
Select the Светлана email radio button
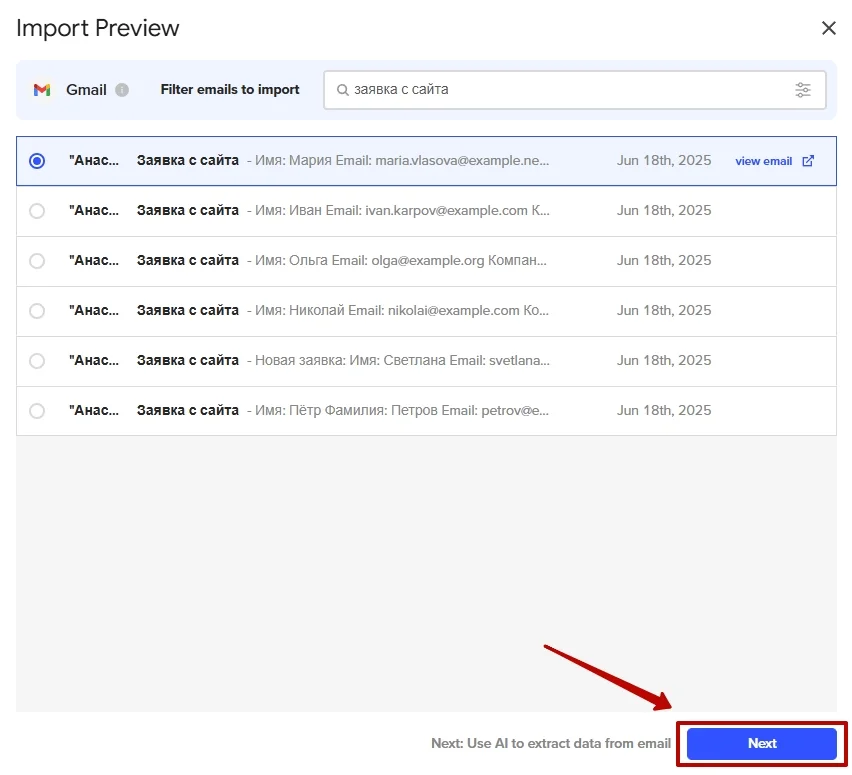coord(37,361)
